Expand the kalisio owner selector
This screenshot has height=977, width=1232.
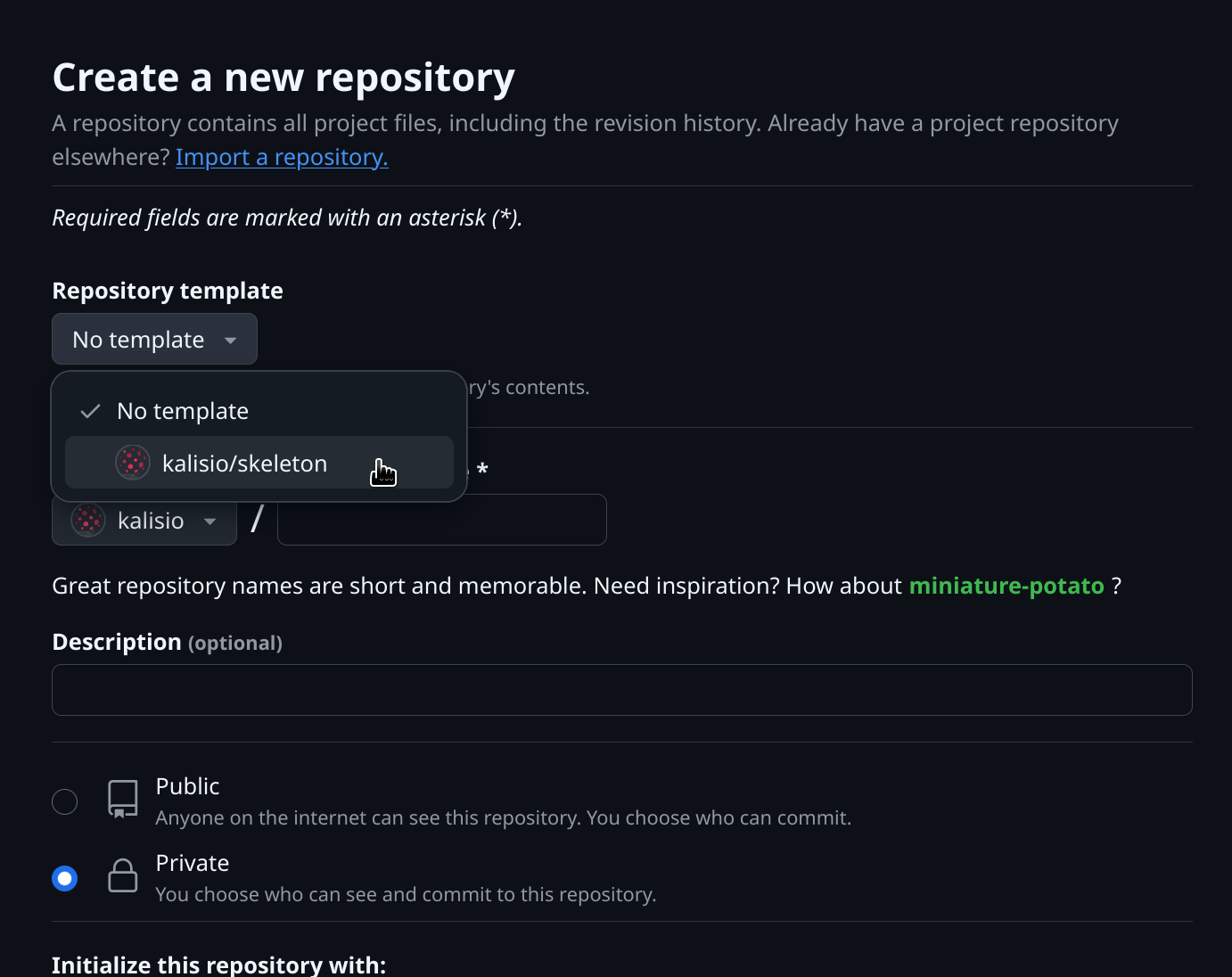coord(144,520)
